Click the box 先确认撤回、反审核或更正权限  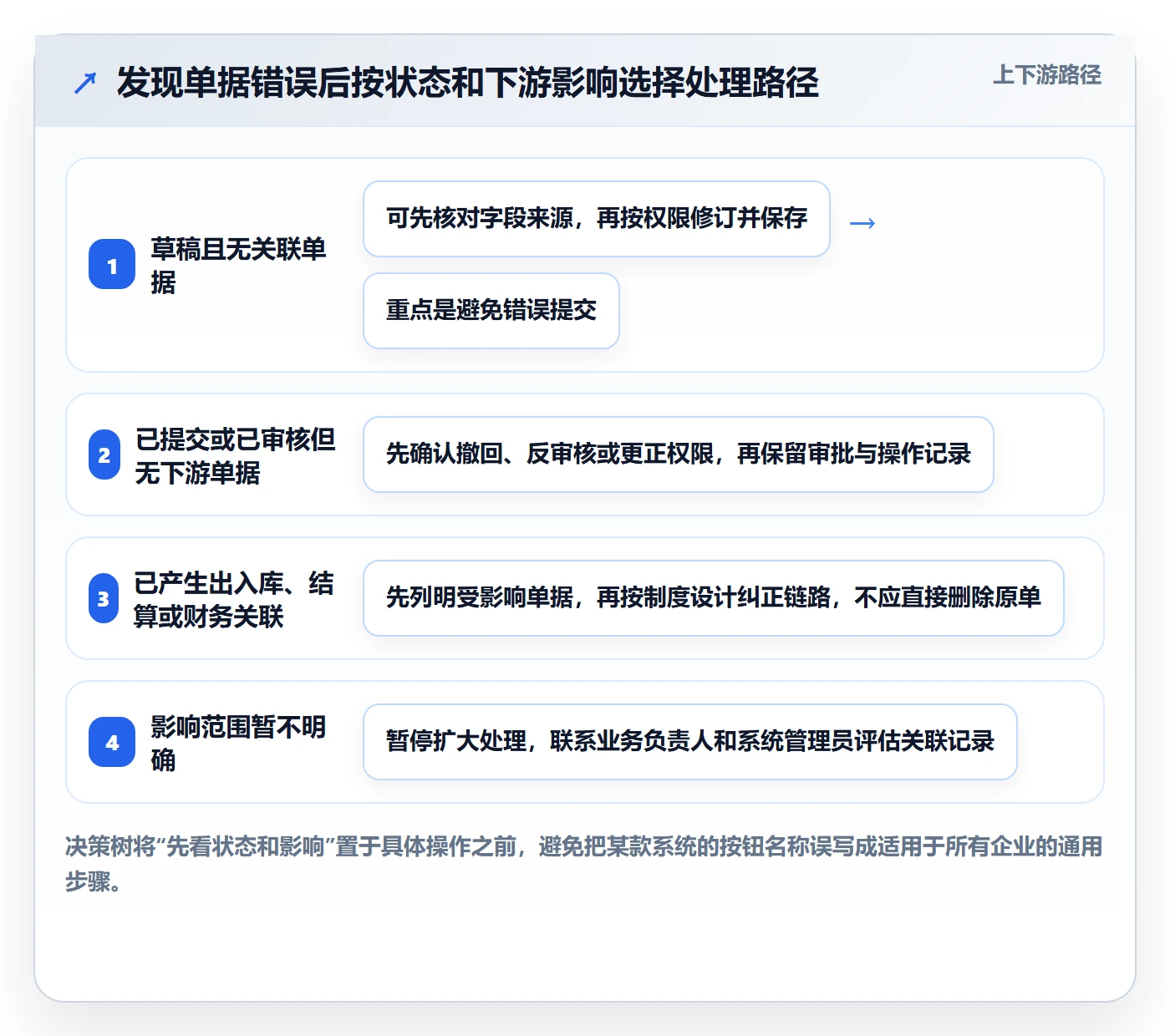tap(679, 455)
